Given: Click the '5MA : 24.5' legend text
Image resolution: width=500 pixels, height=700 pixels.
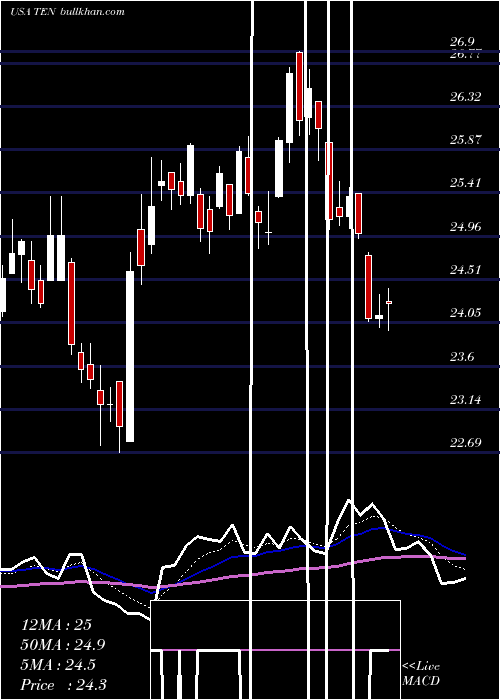Looking at the screenshot, I should [x=58, y=665].
